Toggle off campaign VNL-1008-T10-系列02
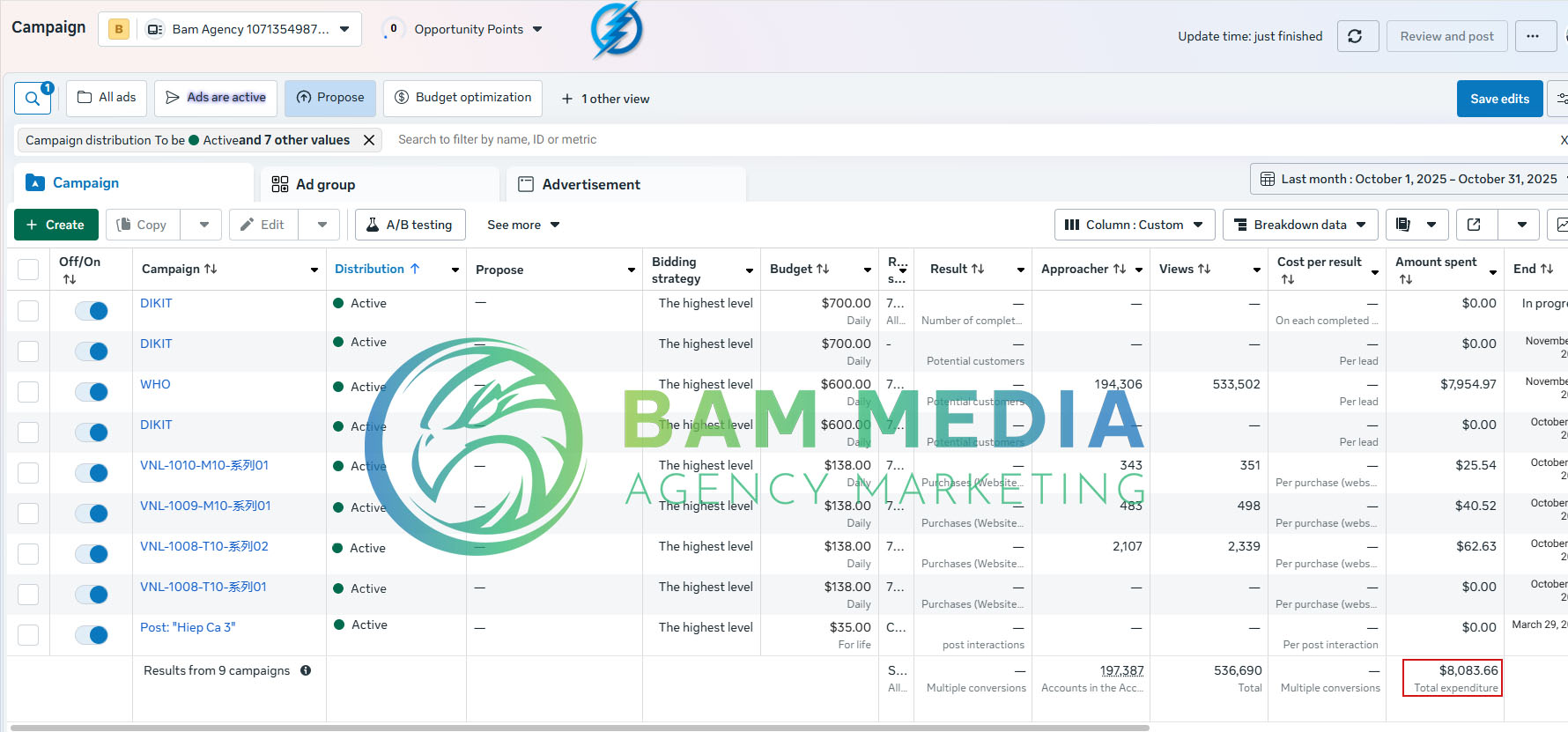The height and width of the screenshot is (732, 1568). coord(92,554)
